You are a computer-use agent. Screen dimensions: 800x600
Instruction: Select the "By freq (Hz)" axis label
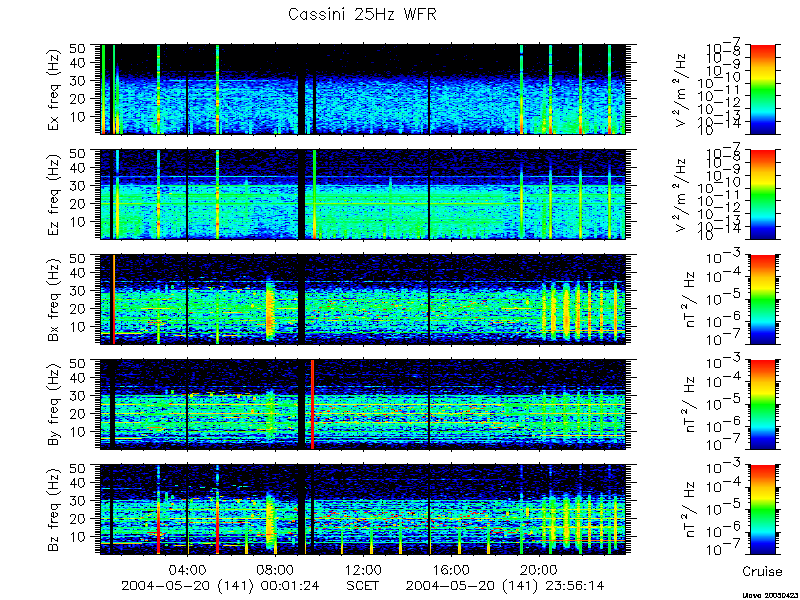coord(55,405)
